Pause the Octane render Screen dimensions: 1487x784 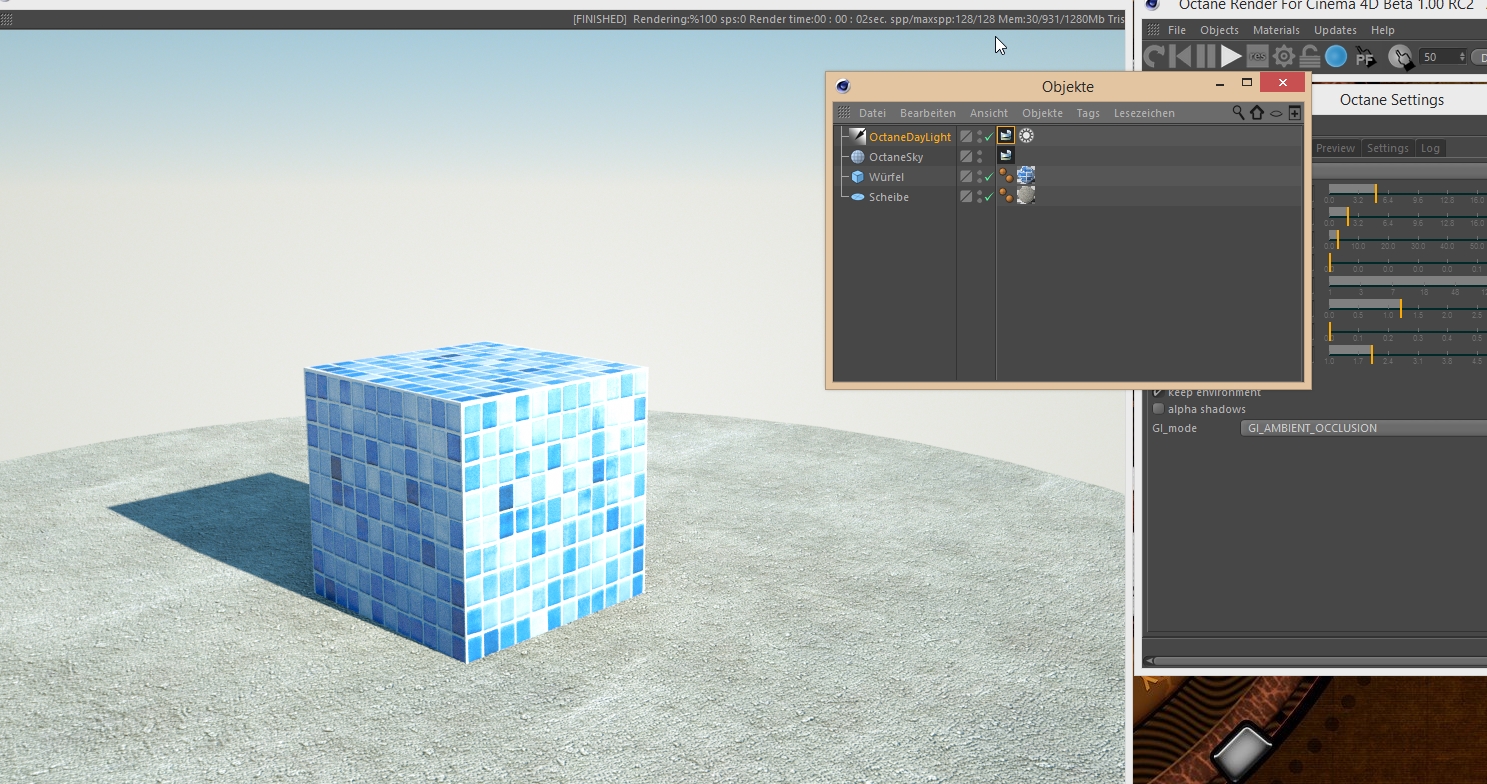point(1206,57)
